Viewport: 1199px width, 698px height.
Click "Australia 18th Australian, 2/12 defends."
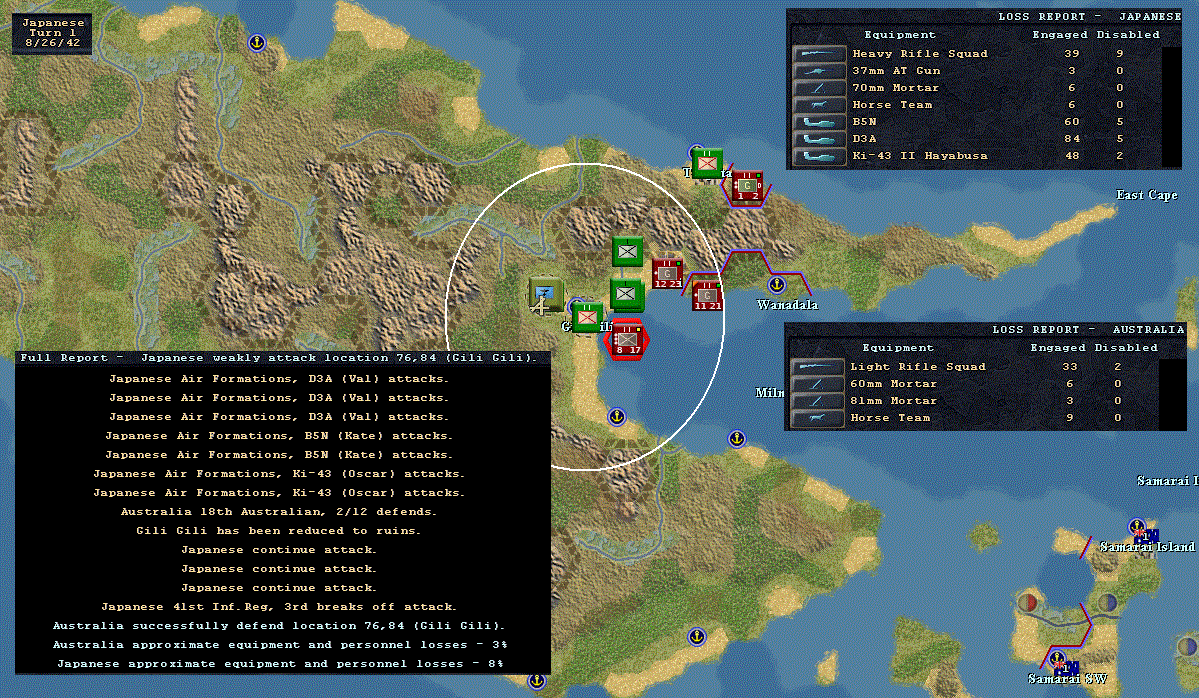pyautogui.click(x=278, y=511)
